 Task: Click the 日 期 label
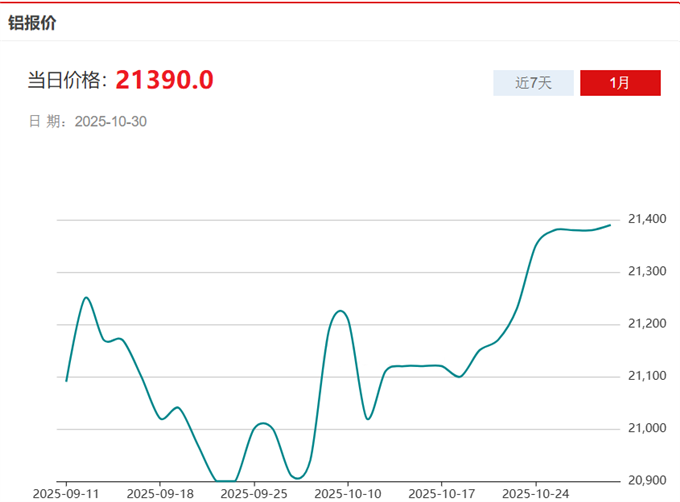46,122
